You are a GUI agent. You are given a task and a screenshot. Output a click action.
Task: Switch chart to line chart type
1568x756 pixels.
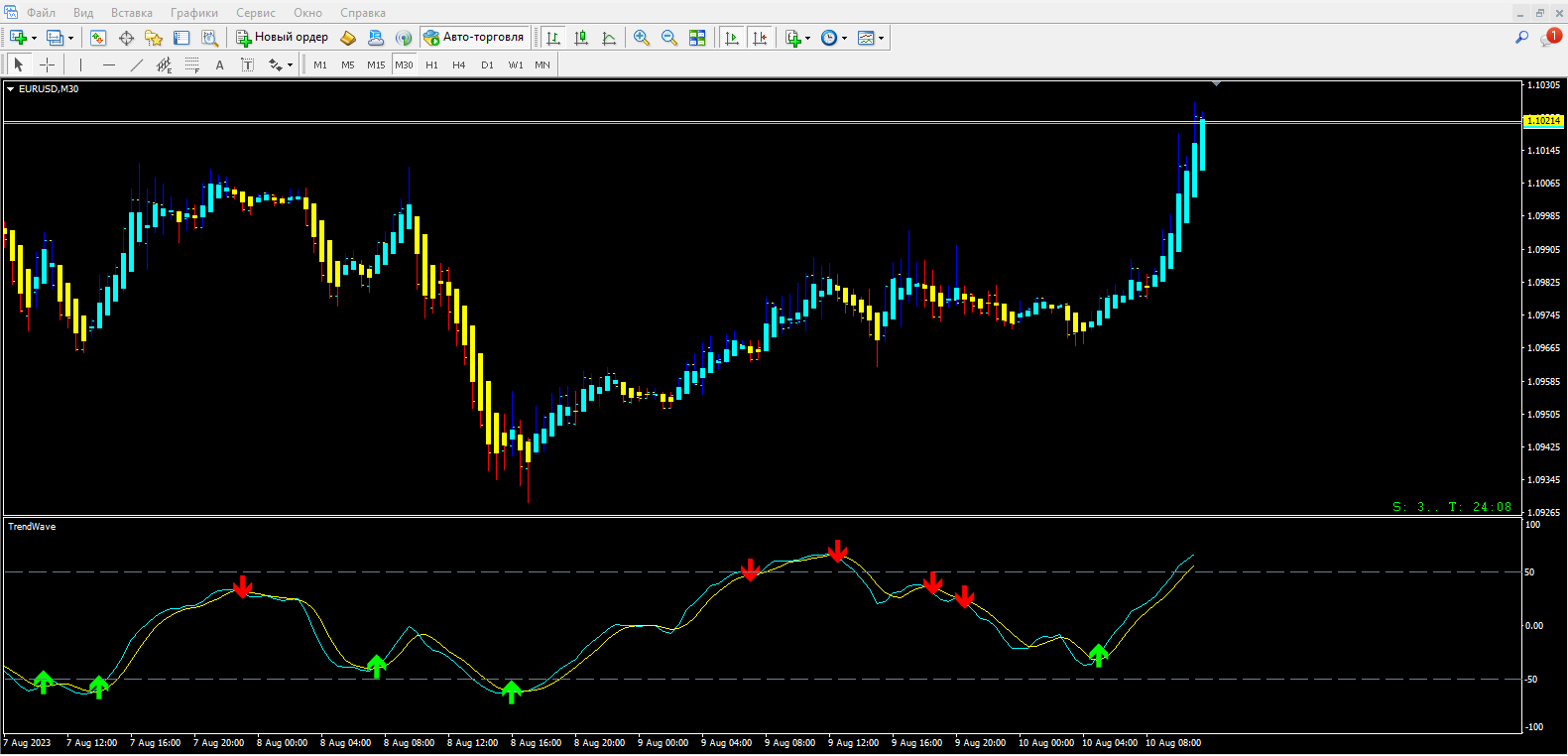click(609, 38)
